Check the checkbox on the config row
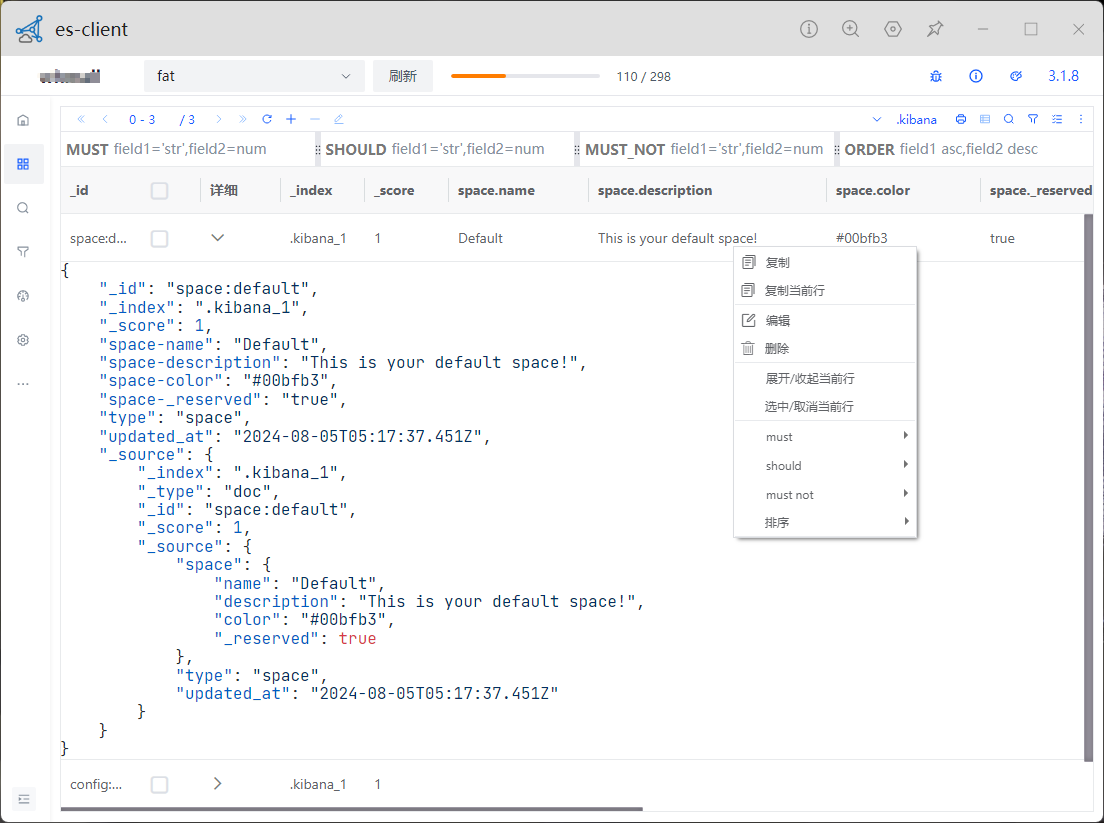 coord(159,785)
